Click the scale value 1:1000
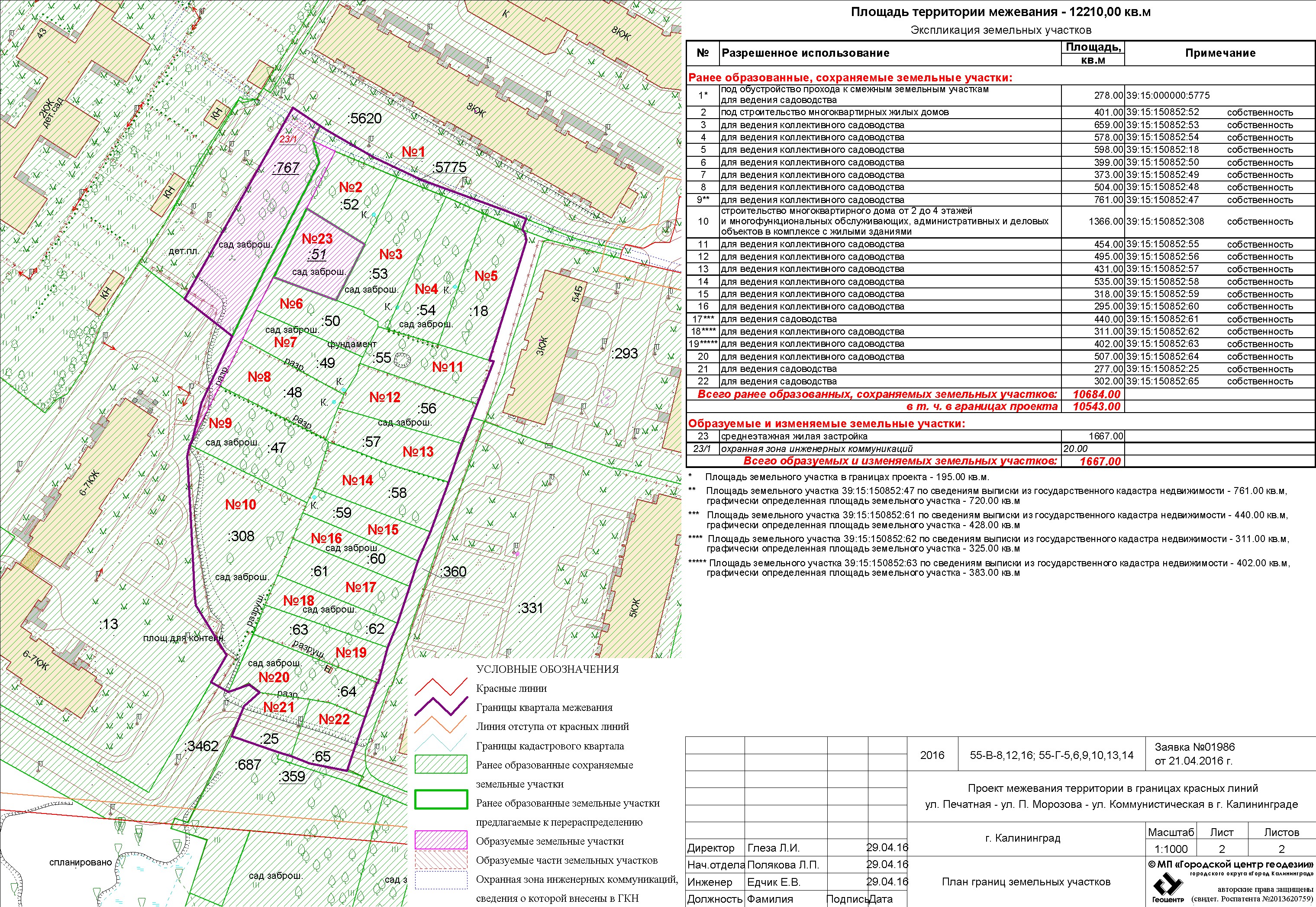This screenshot has height=907, width=1316. click(x=1171, y=849)
